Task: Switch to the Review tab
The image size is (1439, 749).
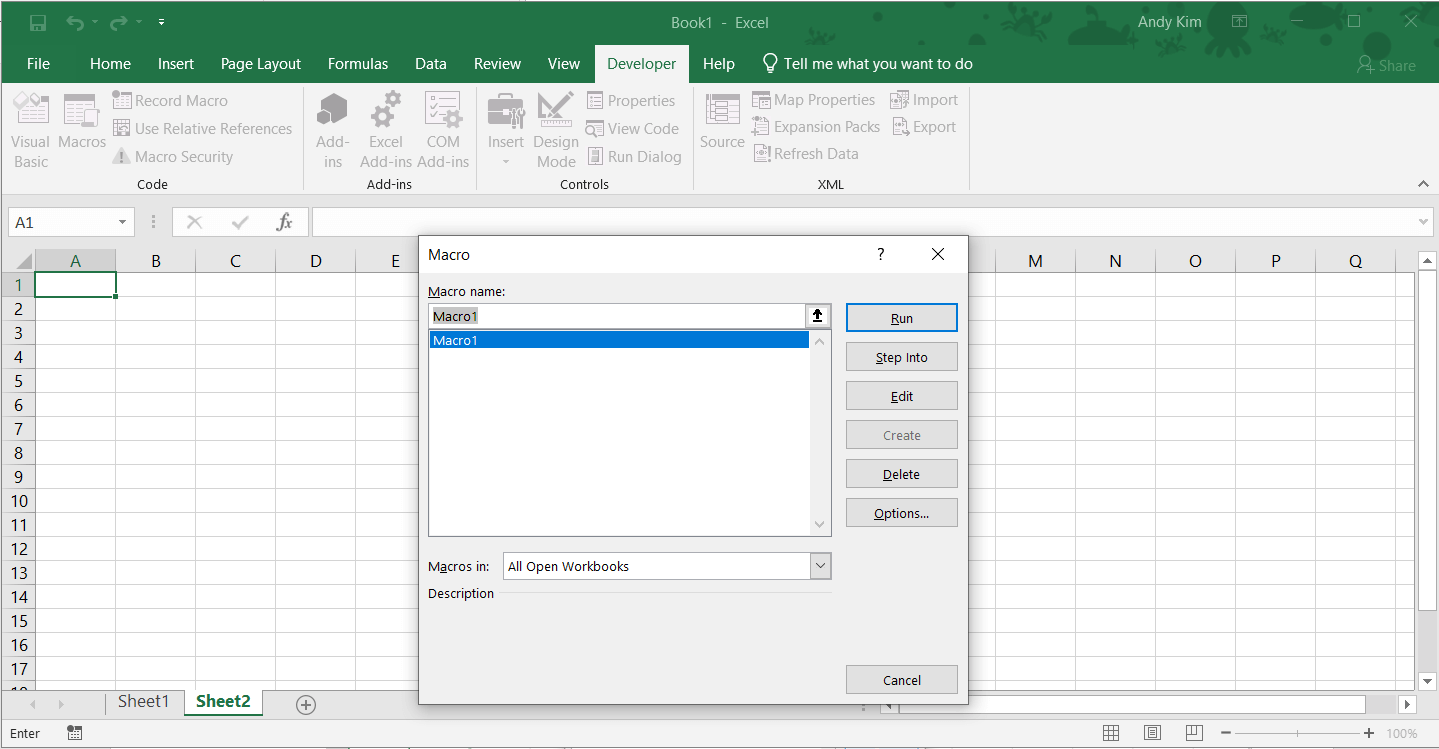Action: [x=497, y=63]
